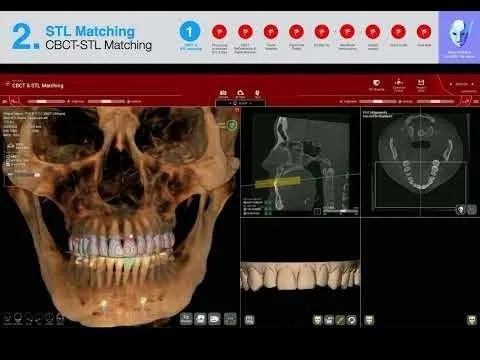Click the second icon in the STL teeth view group
Viewport: 480px width, 360px height.
(329, 320)
